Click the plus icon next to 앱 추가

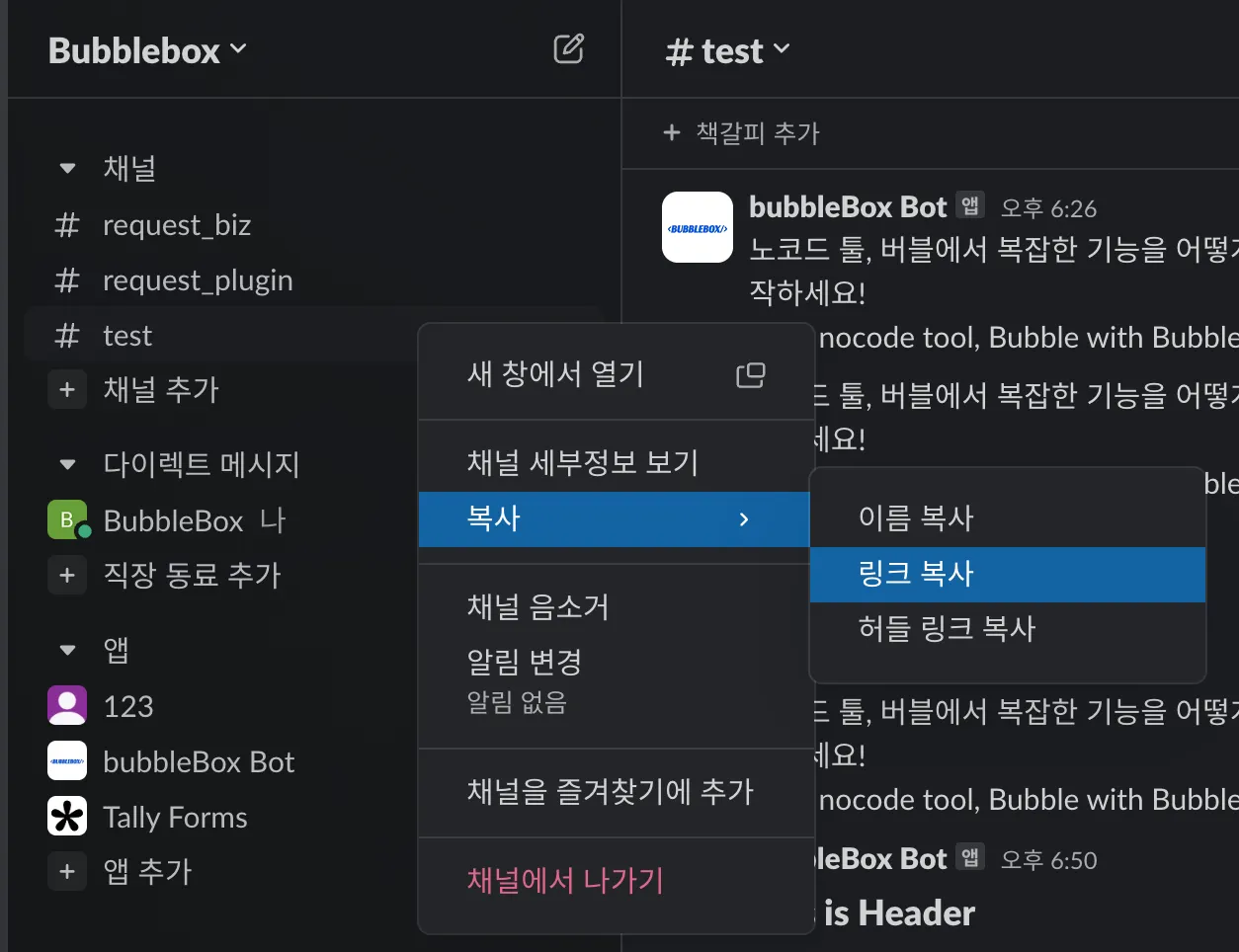coord(67,872)
